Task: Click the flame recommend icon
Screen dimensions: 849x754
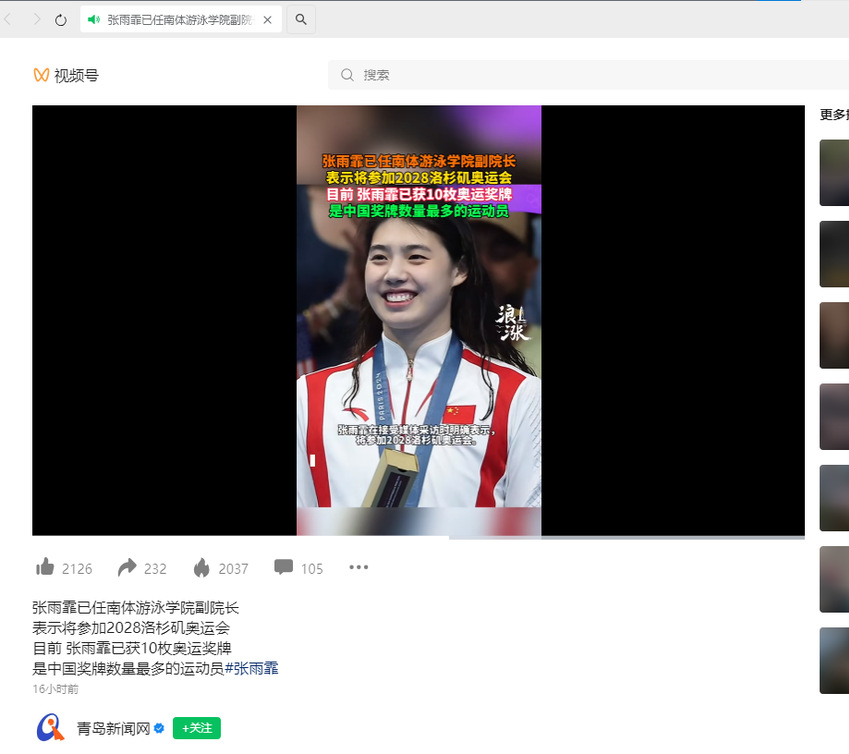Action: coord(202,568)
